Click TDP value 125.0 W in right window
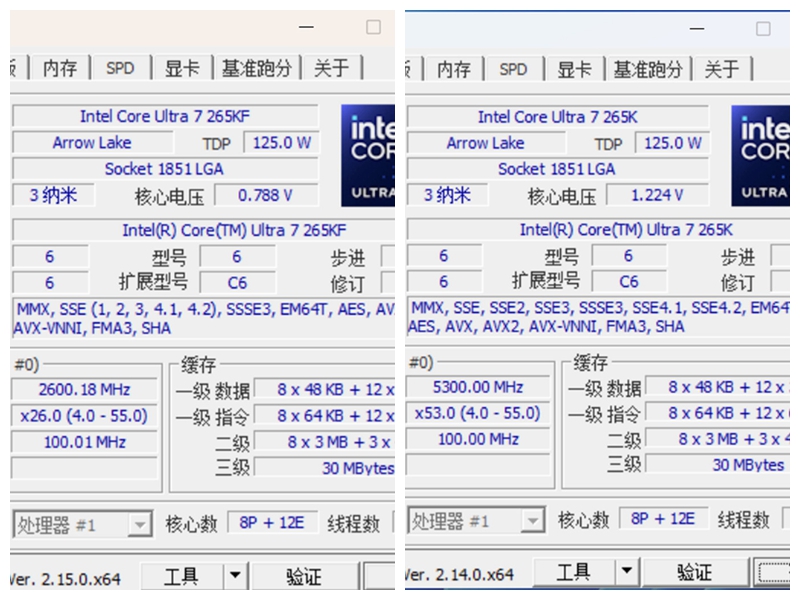The image size is (800, 600). coord(672,143)
